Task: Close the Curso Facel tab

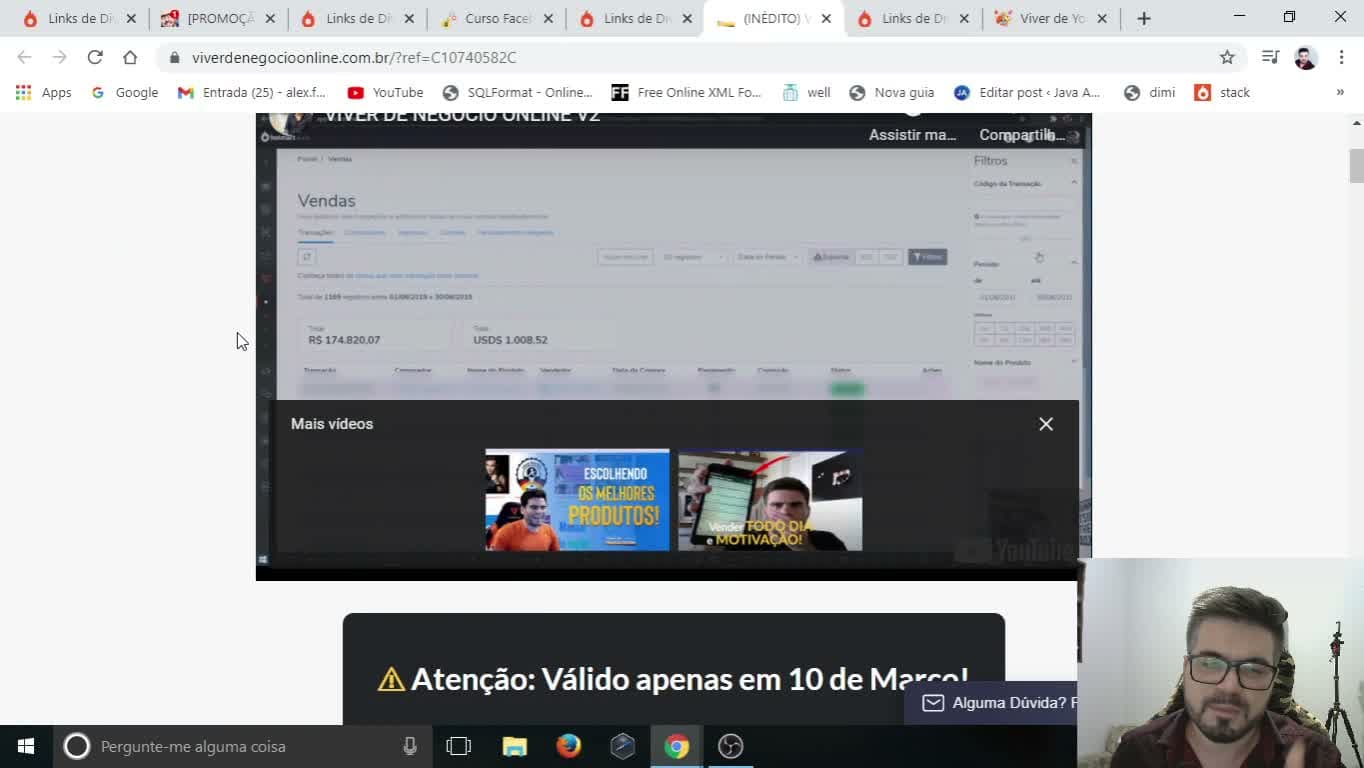Action: tap(548, 18)
